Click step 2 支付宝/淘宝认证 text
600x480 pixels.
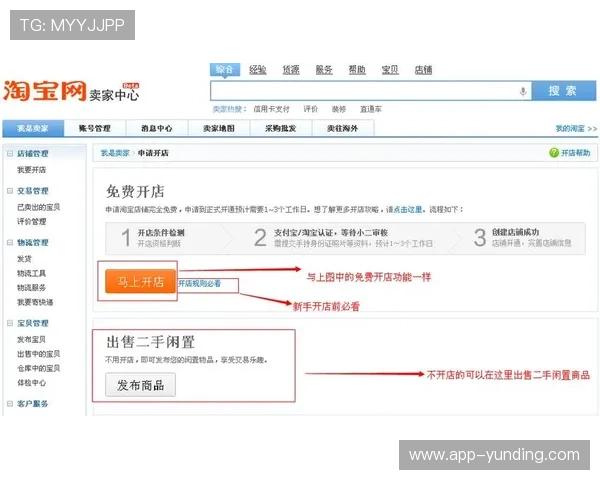click(x=331, y=232)
